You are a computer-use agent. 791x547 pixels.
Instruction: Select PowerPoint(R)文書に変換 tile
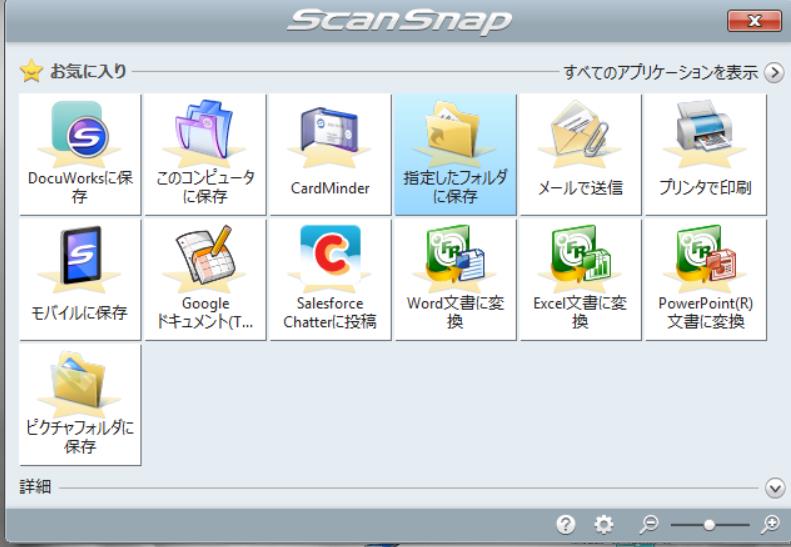coord(705,280)
